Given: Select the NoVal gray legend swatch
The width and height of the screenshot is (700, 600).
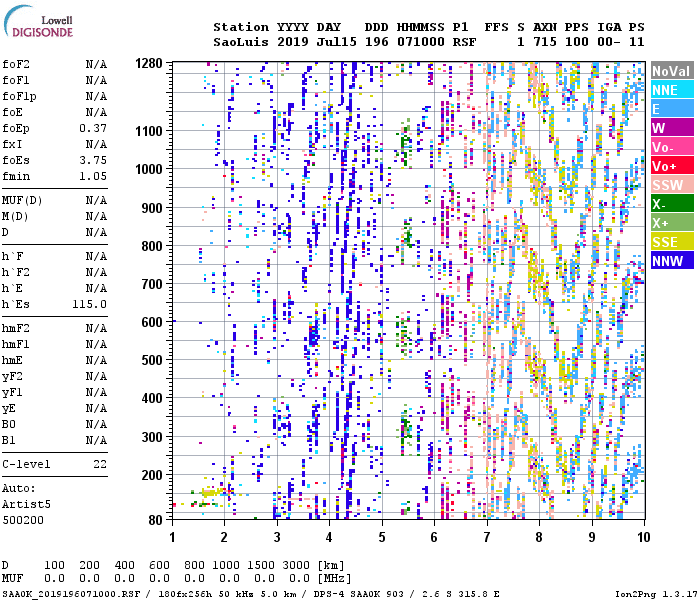Looking at the screenshot, I should click(x=671, y=71).
